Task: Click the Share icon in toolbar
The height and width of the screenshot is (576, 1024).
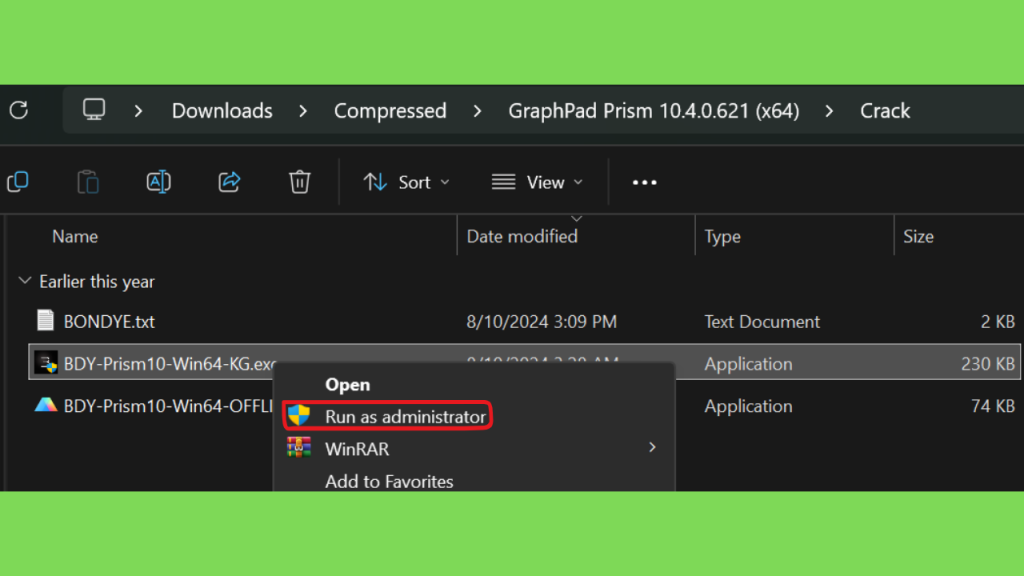Action: pyautogui.click(x=229, y=182)
